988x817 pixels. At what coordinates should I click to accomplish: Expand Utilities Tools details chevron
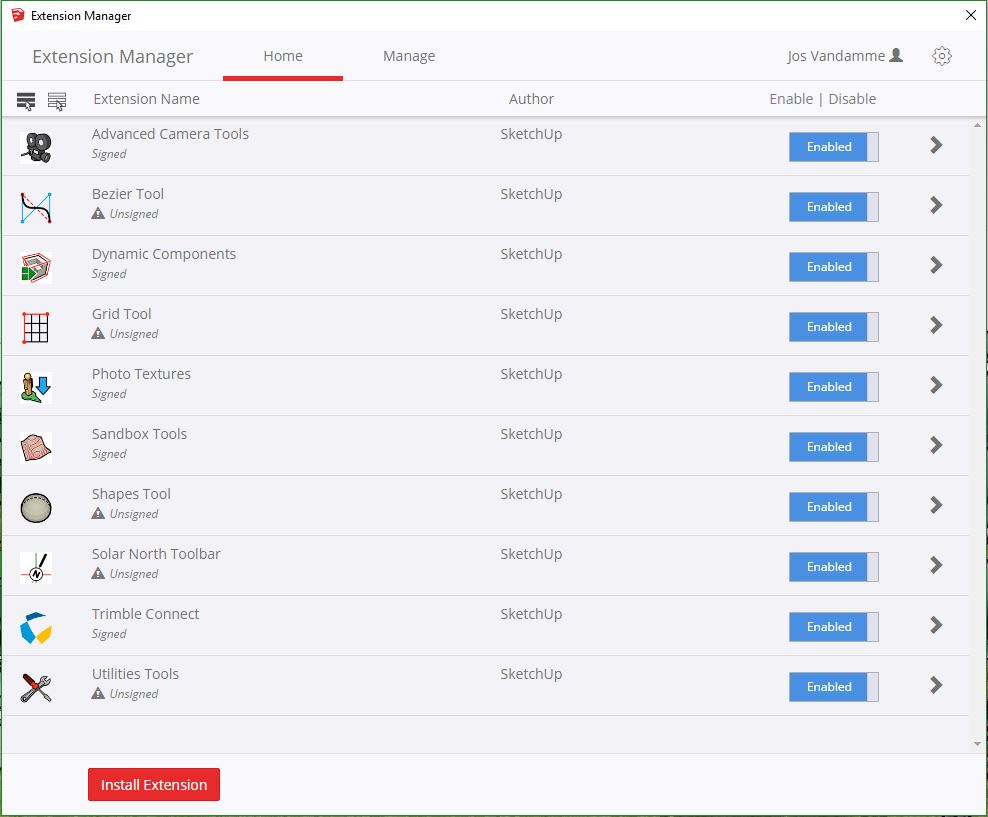pos(936,685)
